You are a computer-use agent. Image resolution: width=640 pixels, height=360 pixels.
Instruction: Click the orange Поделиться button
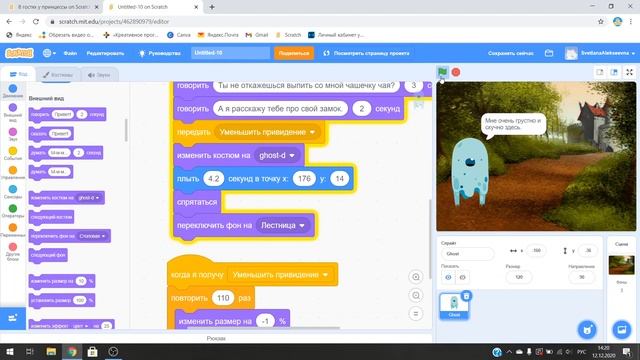(x=294, y=53)
